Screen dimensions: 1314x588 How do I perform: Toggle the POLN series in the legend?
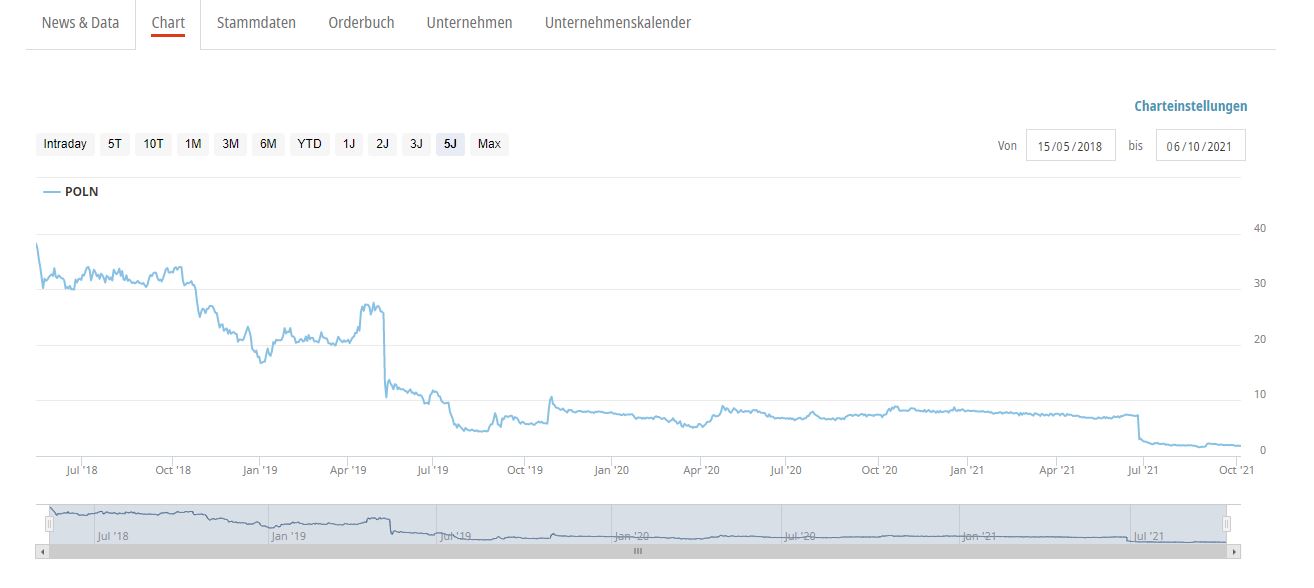coord(68,191)
